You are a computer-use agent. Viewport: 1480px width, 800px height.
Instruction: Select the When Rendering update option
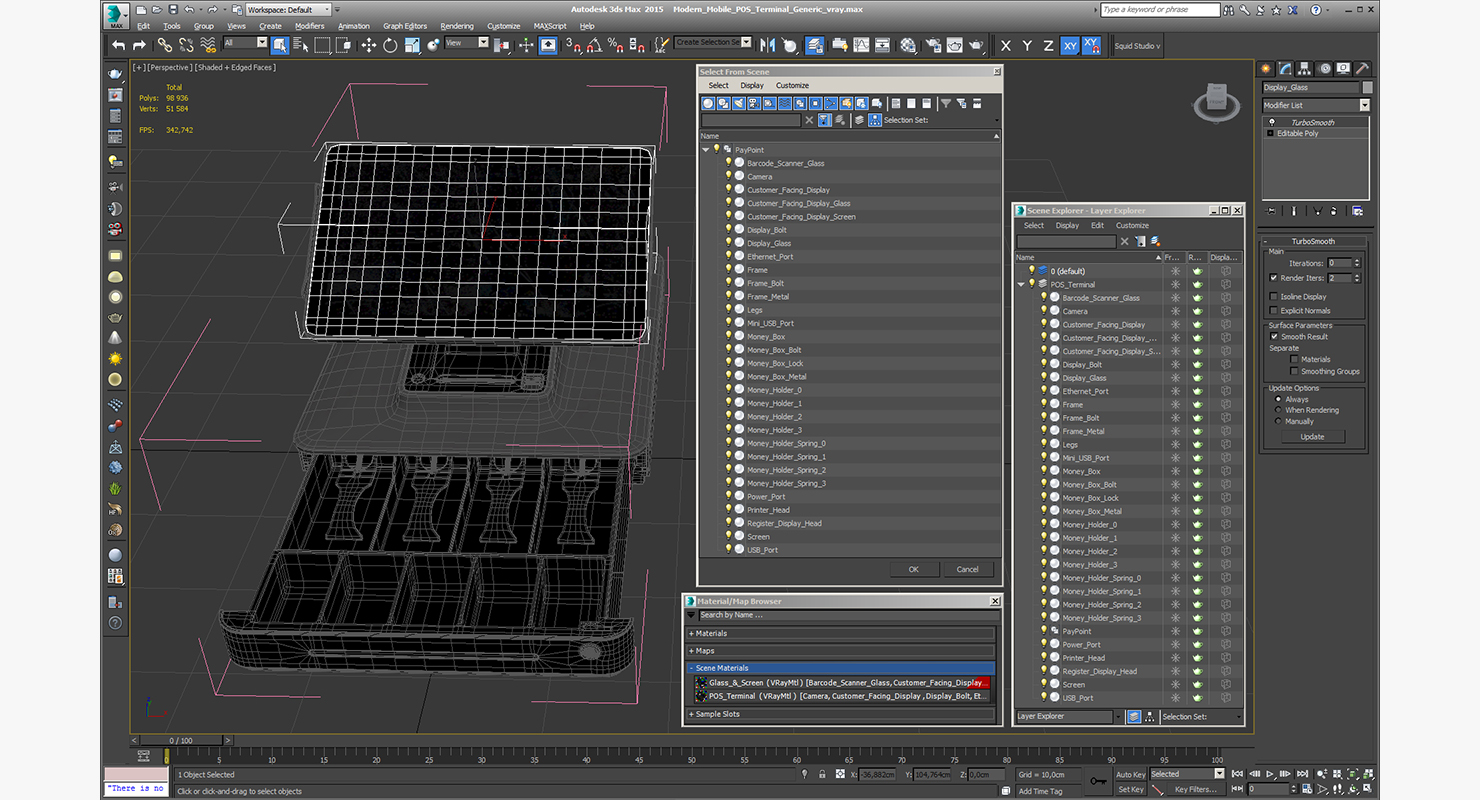[1278, 410]
